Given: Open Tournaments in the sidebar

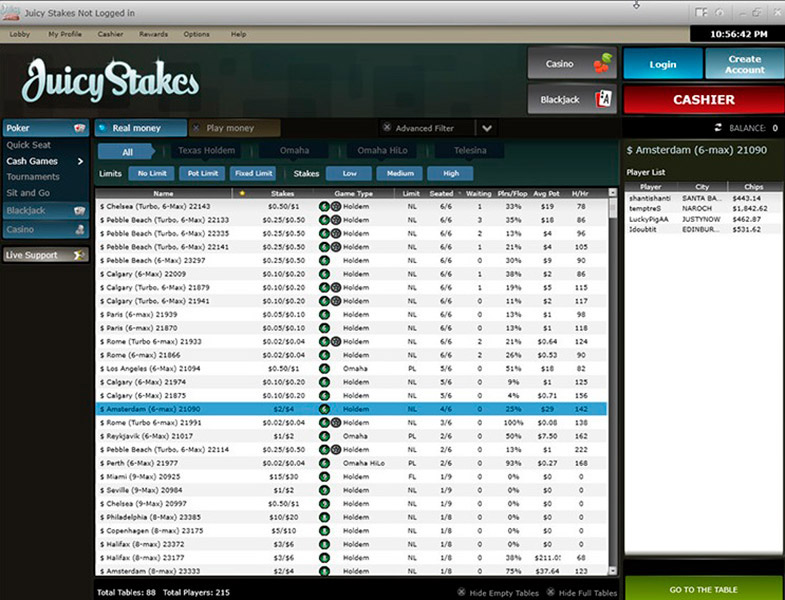Looking at the screenshot, I should pos(33,177).
